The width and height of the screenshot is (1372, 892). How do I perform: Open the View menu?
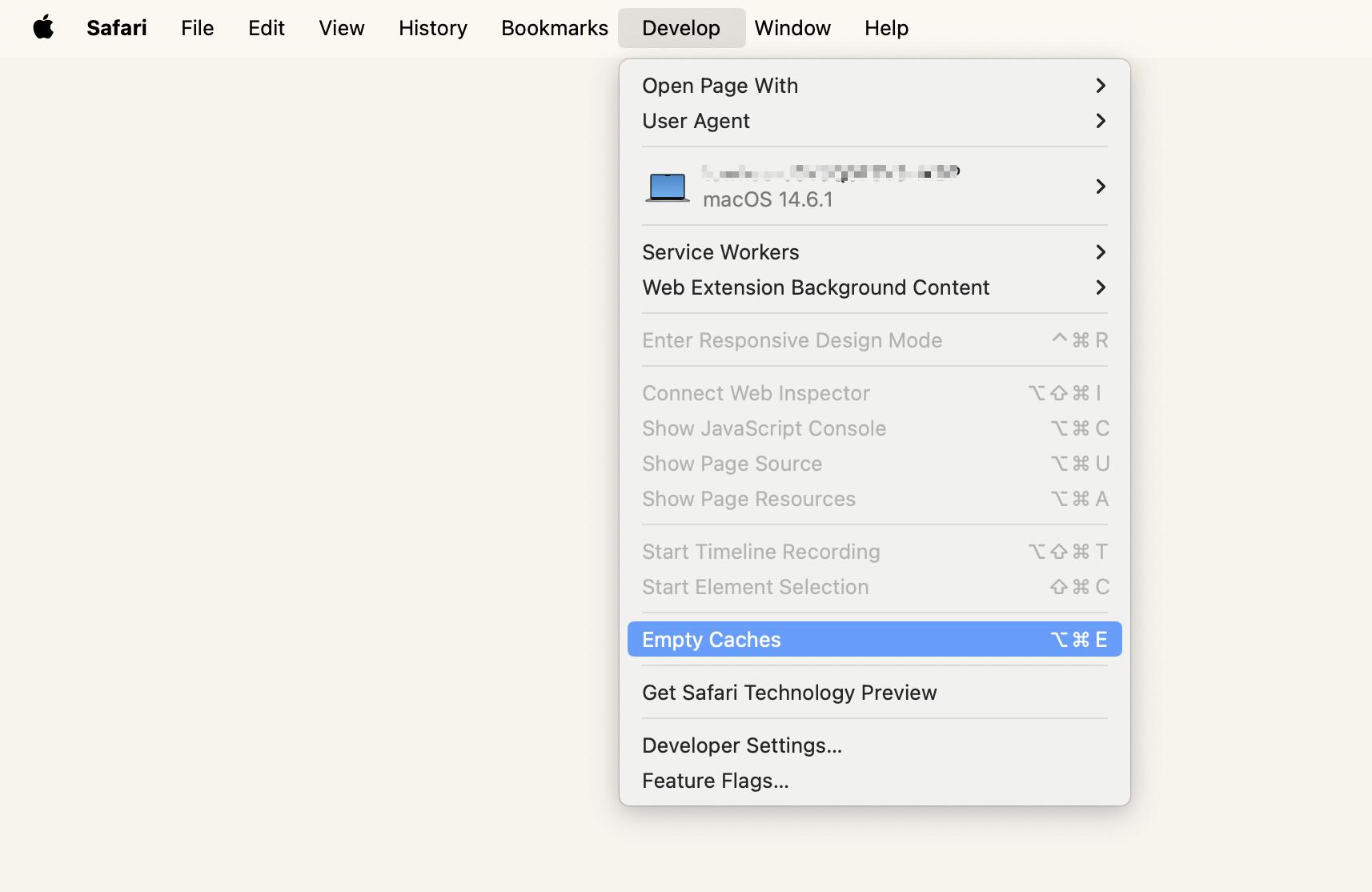click(342, 28)
